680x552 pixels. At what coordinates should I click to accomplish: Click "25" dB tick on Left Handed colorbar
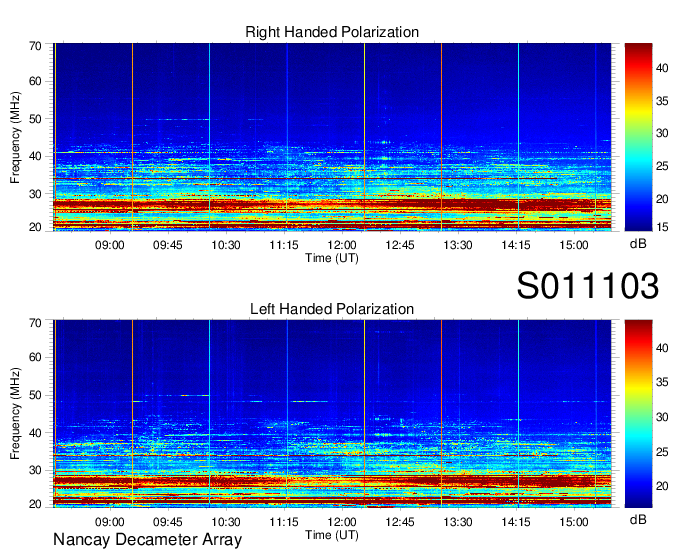662,452
